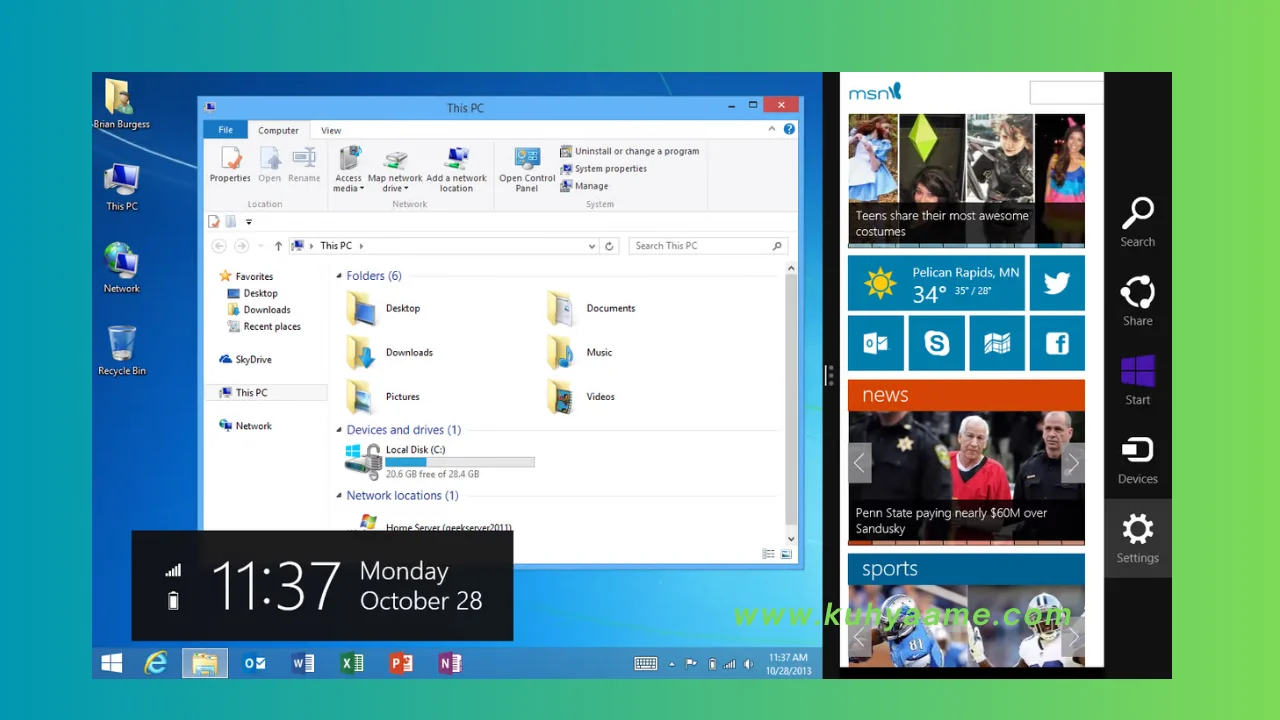
Task: Select Brian Burgess desktop folder
Action: 121,104
